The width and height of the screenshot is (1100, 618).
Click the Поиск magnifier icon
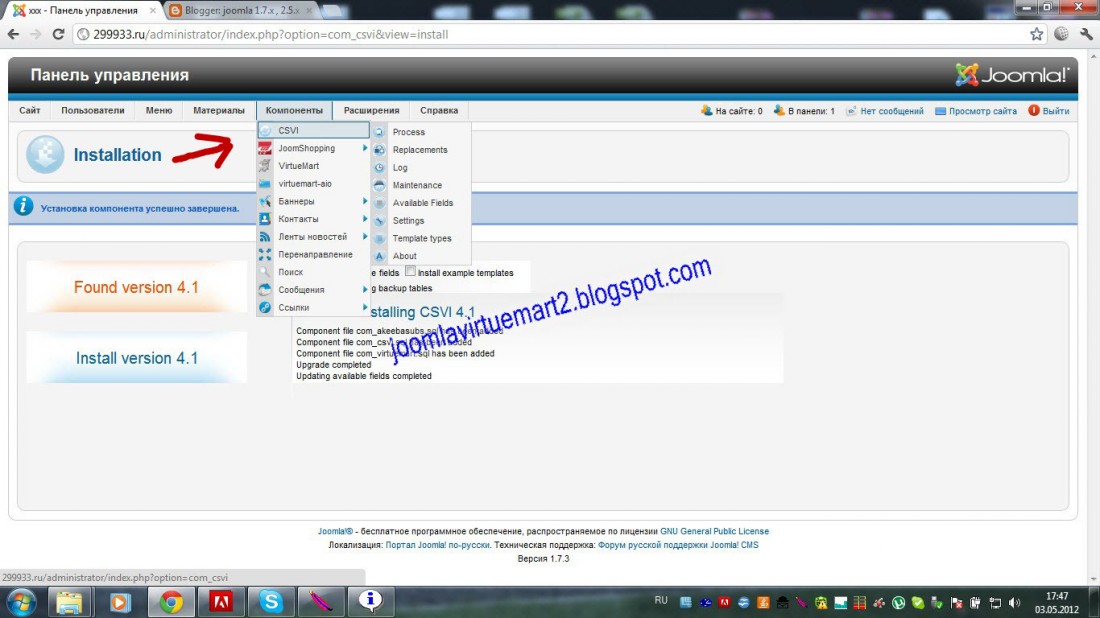coord(265,272)
